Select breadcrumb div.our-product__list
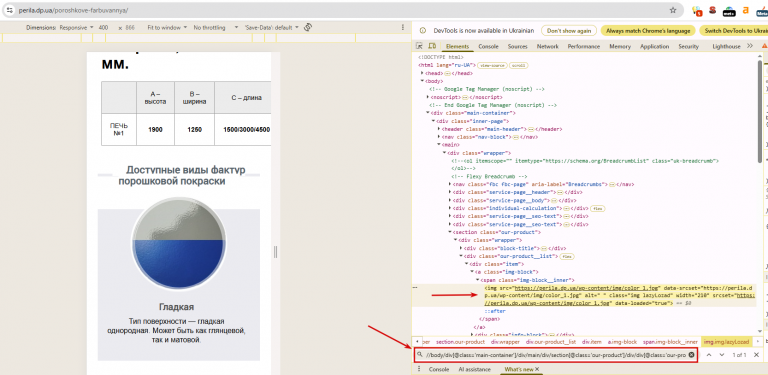The width and height of the screenshot is (768, 375). [x=551, y=342]
